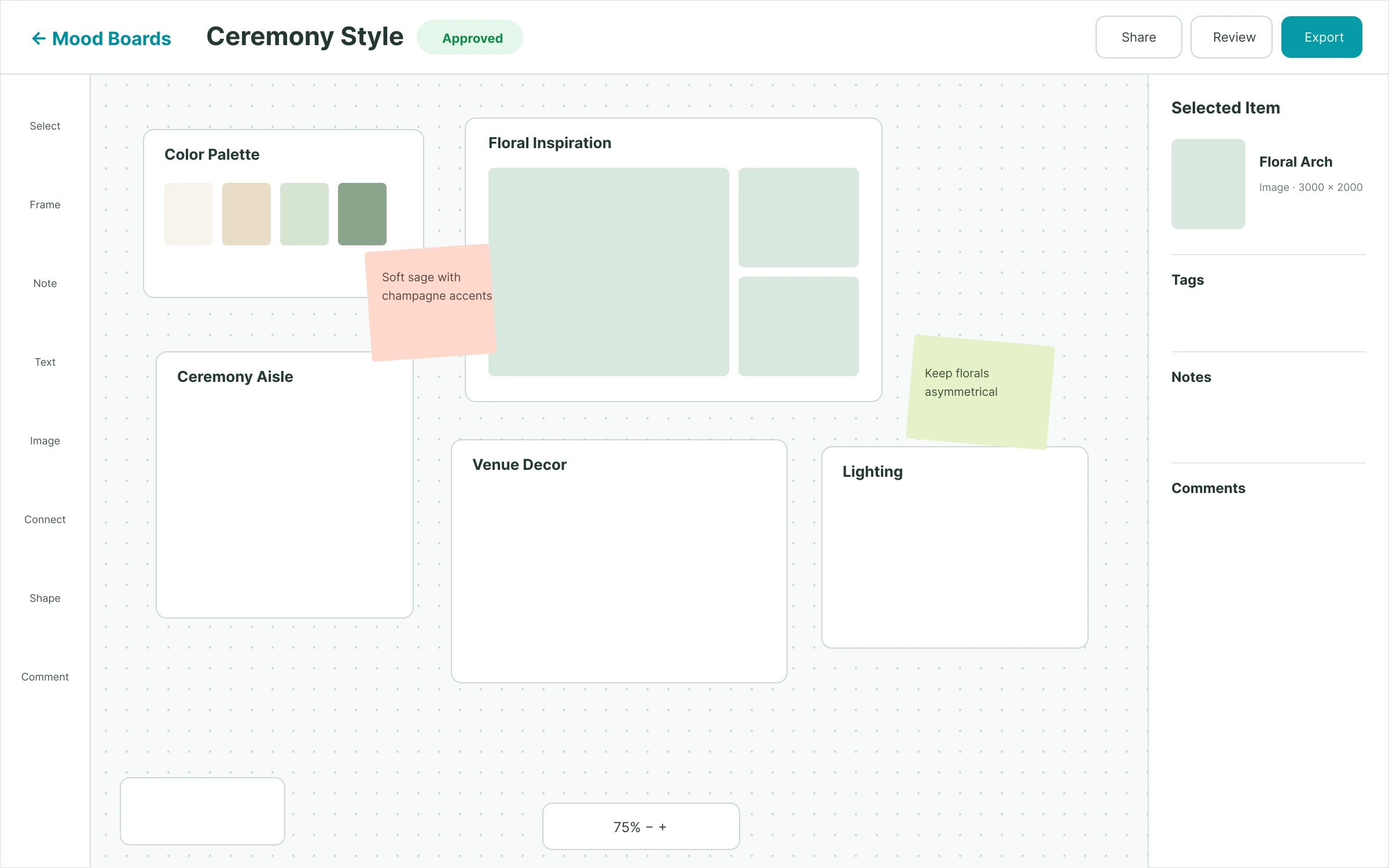Click the Lighting frame title
This screenshot has width=1389, height=868.
pyautogui.click(x=872, y=472)
